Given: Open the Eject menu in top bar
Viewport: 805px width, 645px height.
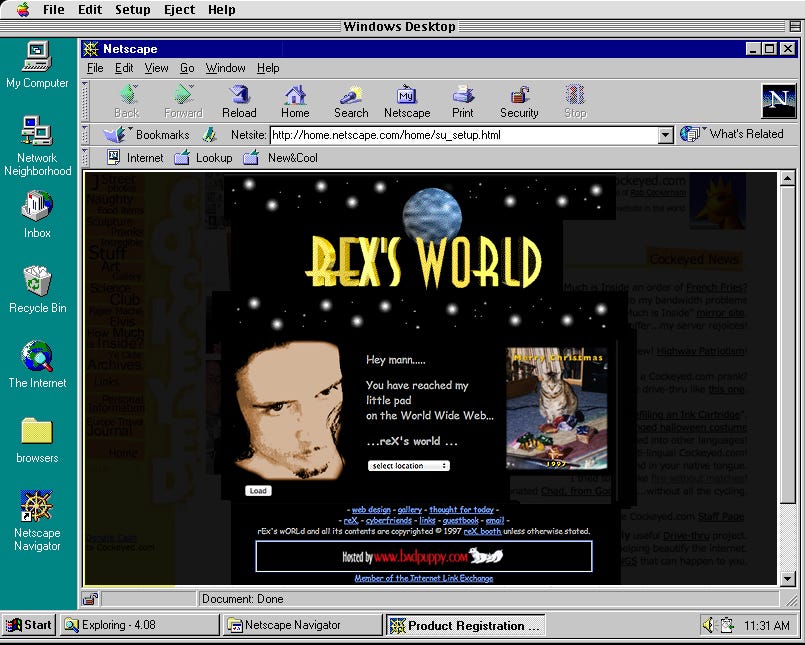Looking at the screenshot, I should 179,9.
